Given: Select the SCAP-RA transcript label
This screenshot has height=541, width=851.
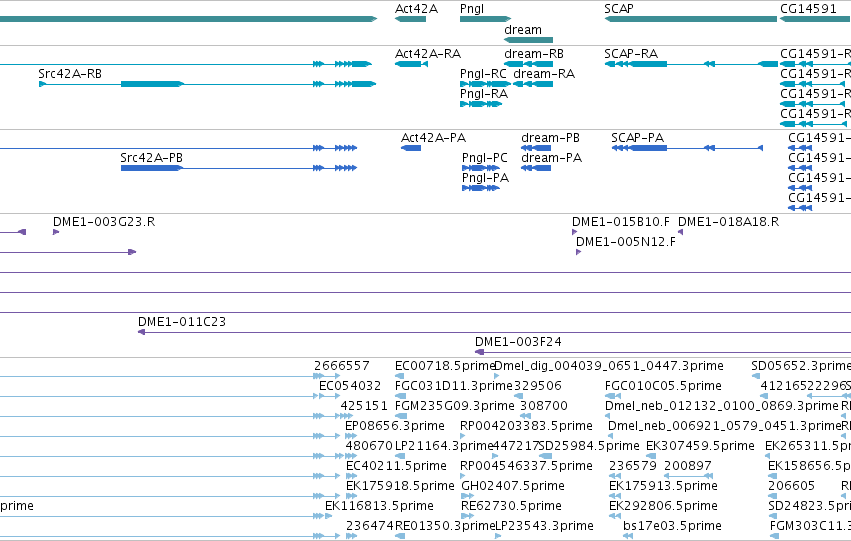Looking at the screenshot, I should (631, 54).
